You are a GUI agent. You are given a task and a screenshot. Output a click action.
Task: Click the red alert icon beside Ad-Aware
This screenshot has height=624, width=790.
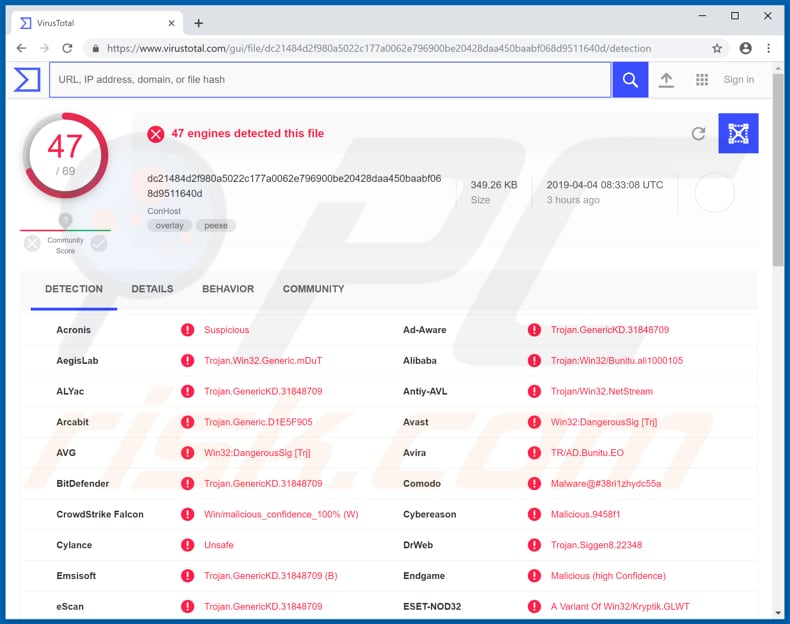tap(534, 330)
